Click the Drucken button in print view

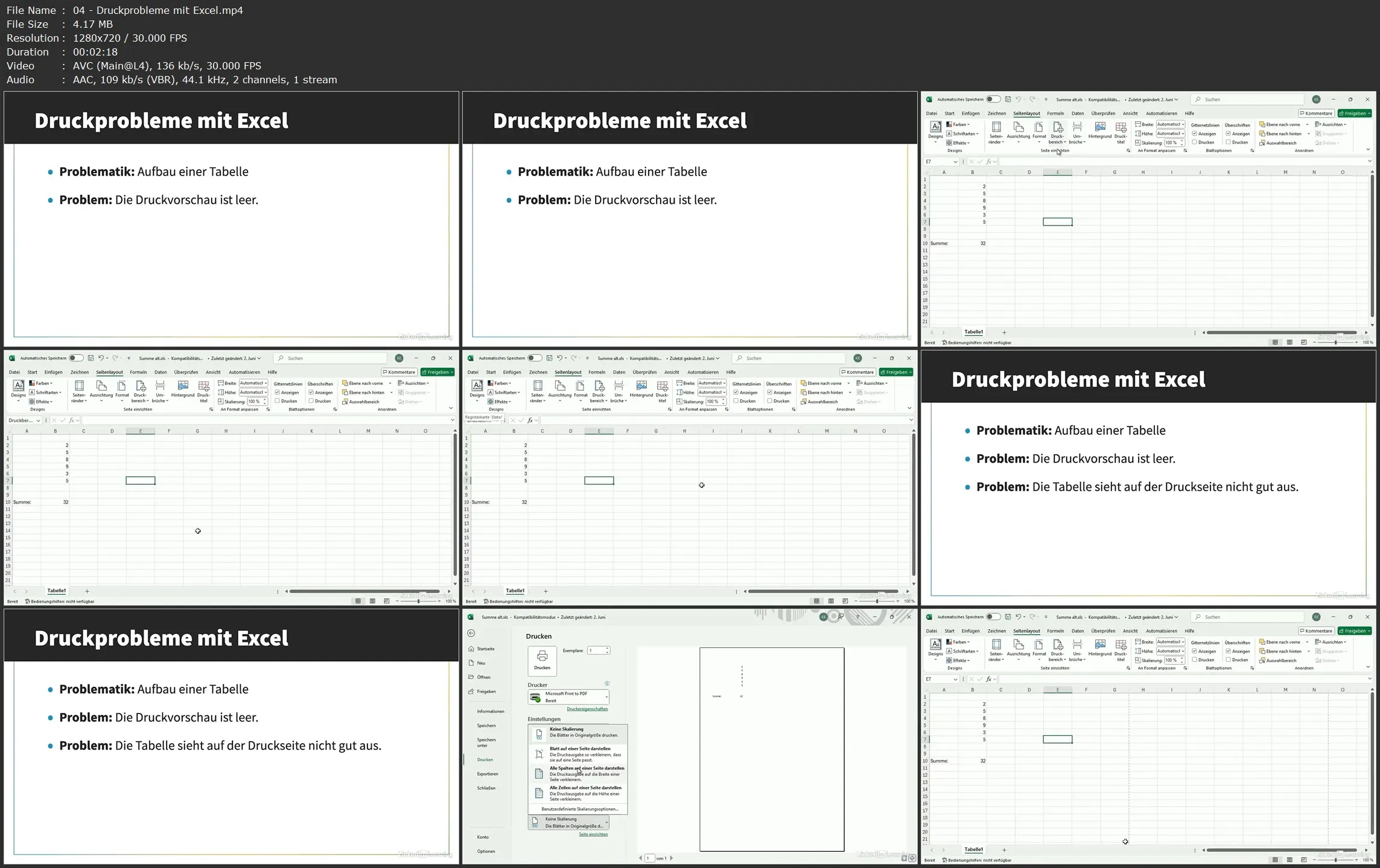point(542,661)
